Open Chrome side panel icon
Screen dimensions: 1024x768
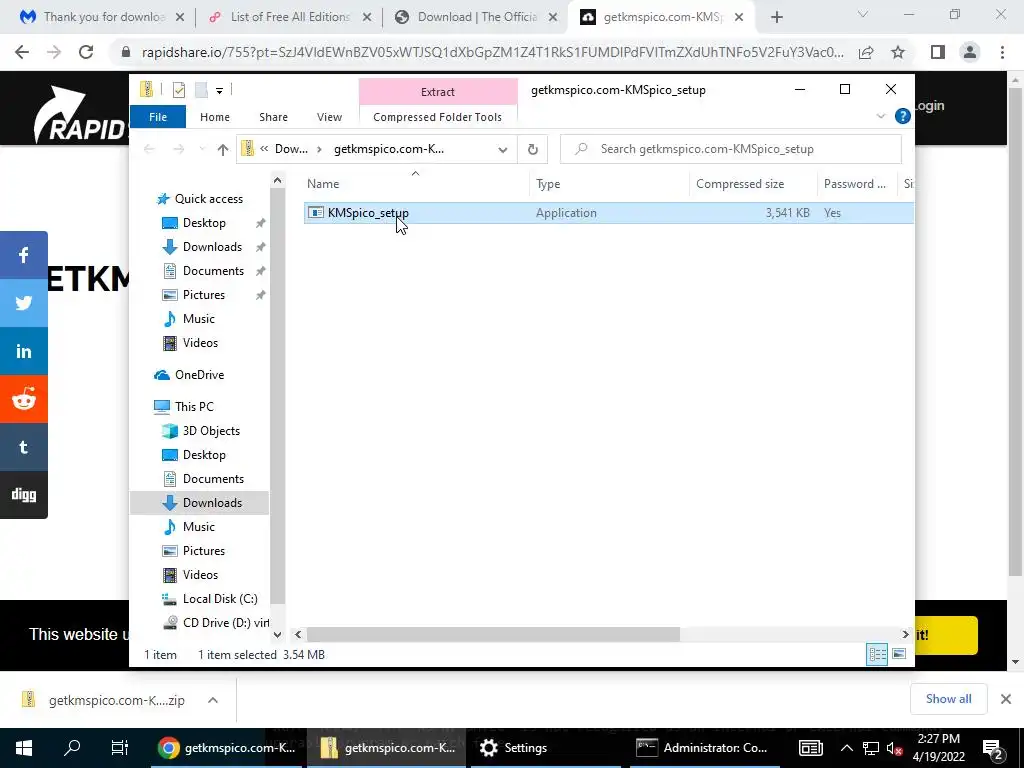(x=938, y=52)
